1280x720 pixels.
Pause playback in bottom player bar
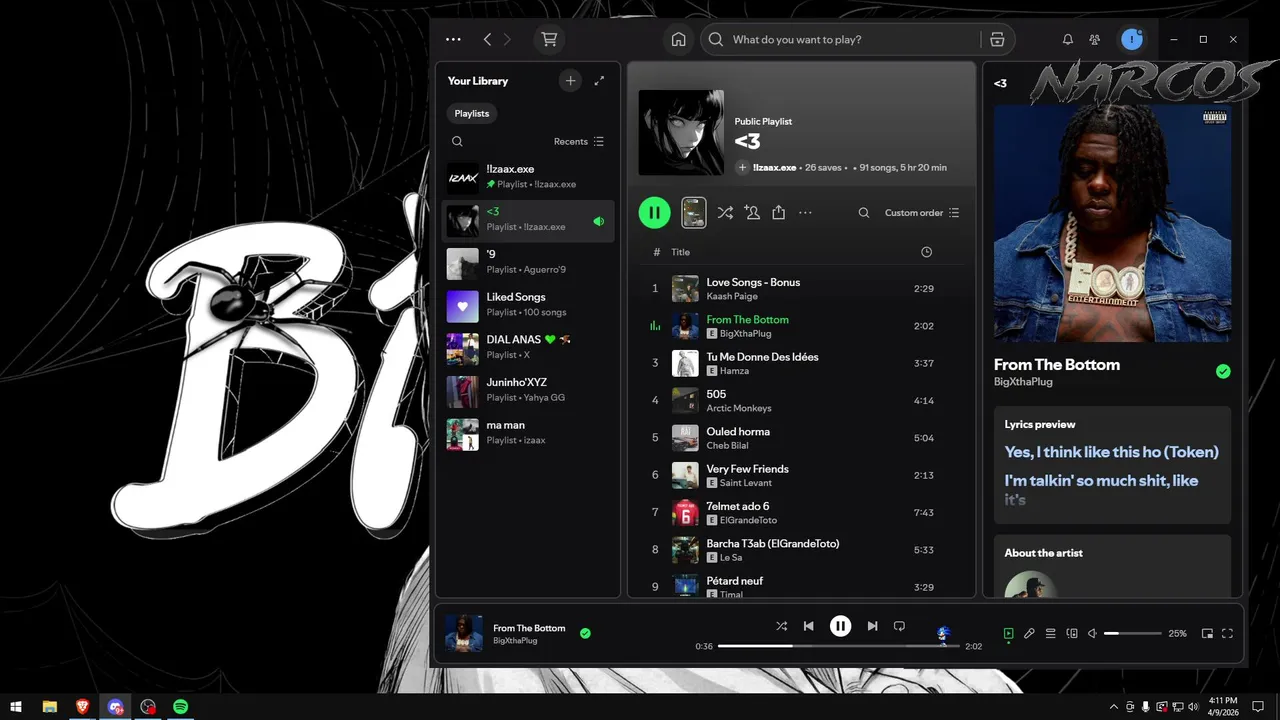point(840,626)
